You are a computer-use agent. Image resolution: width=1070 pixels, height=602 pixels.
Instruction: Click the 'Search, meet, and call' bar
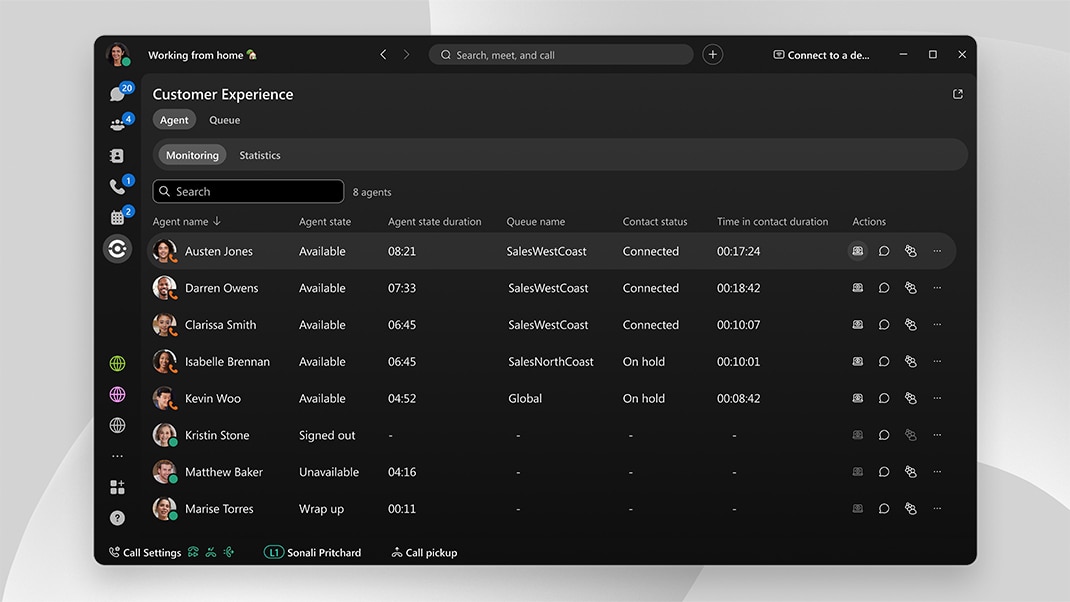(561, 55)
